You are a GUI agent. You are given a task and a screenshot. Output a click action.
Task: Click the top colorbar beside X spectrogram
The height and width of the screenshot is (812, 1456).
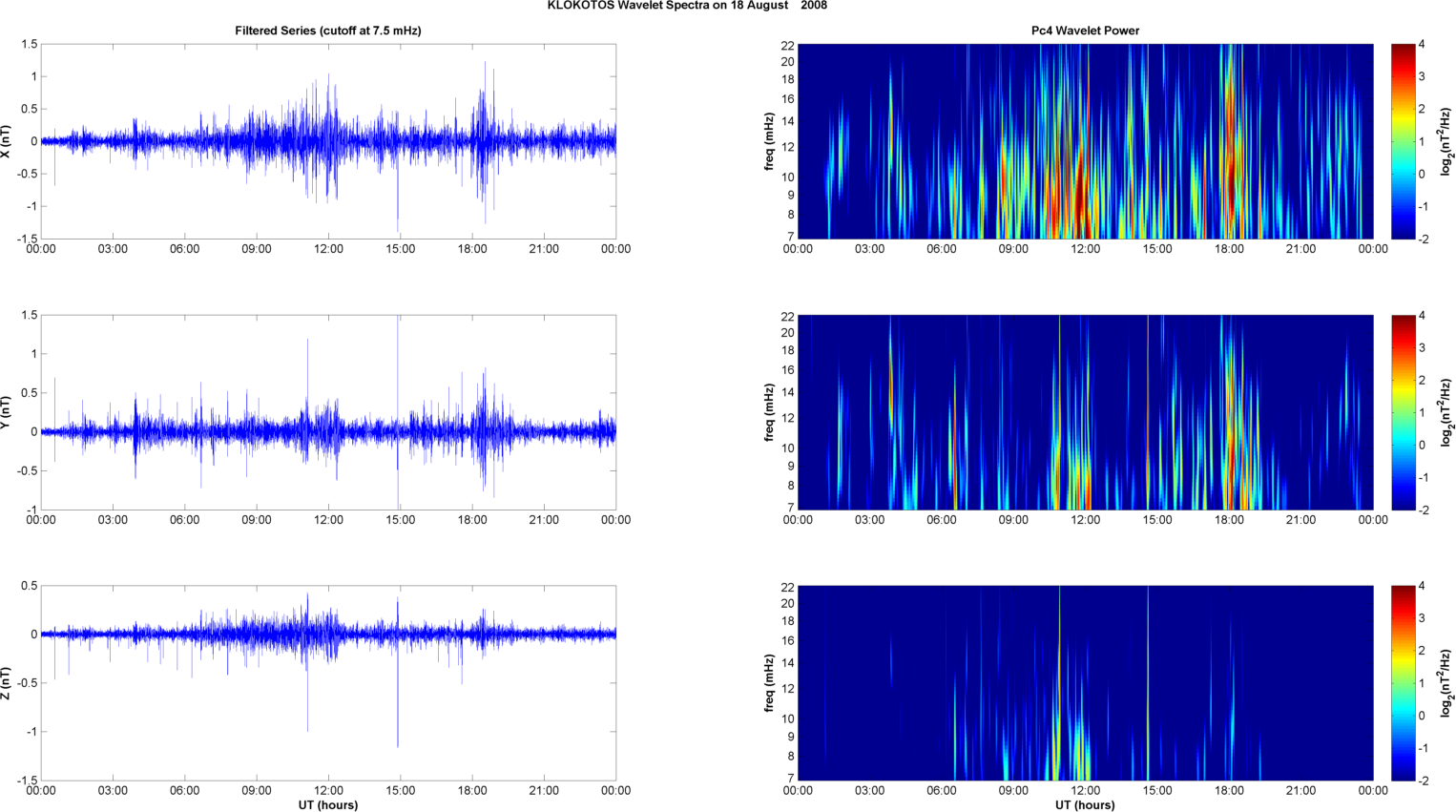(1403, 141)
